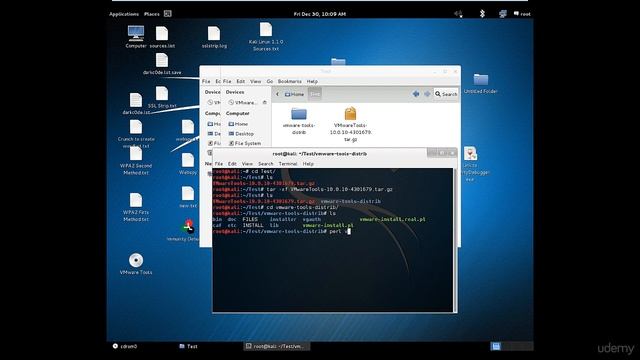Click vmware-install.pl text in terminal output
This screenshot has height=360, width=640.
point(328,225)
